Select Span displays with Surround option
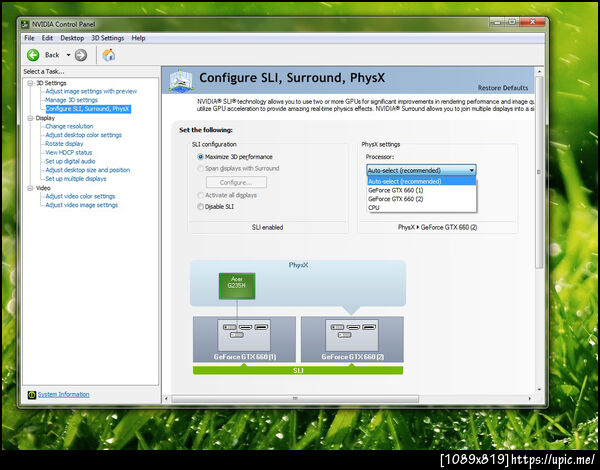Viewport: 600px width, 470px height. tap(238, 168)
